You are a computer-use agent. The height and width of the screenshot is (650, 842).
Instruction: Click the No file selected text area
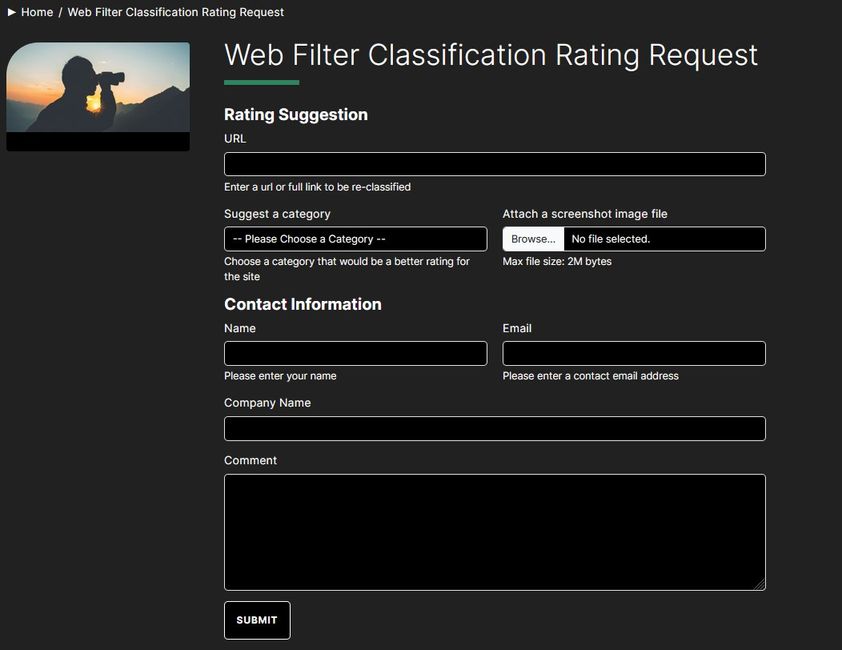611,239
